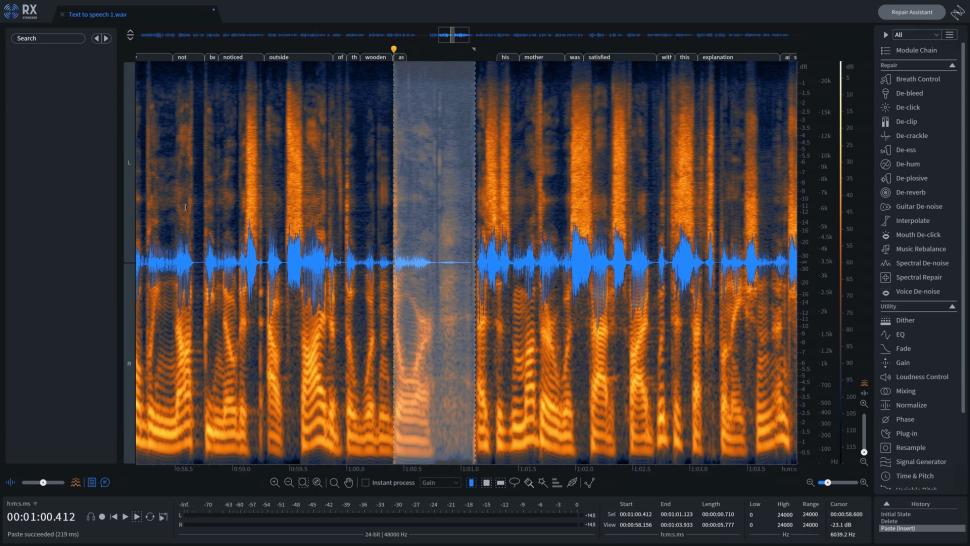This screenshot has width=970, height=546.
Task: Choose the grab hand tool
Action: click(348, 483)
